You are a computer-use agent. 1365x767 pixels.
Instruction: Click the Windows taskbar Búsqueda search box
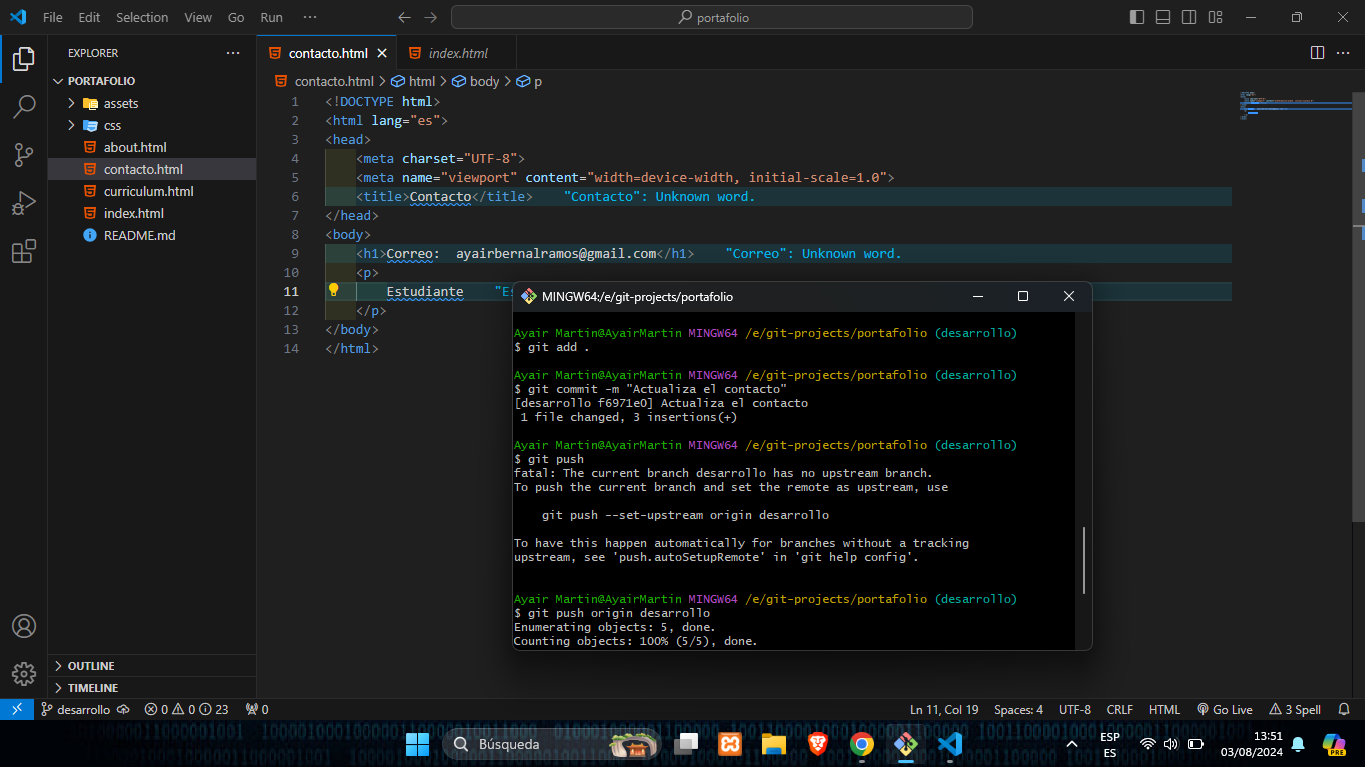pos(552,744)
